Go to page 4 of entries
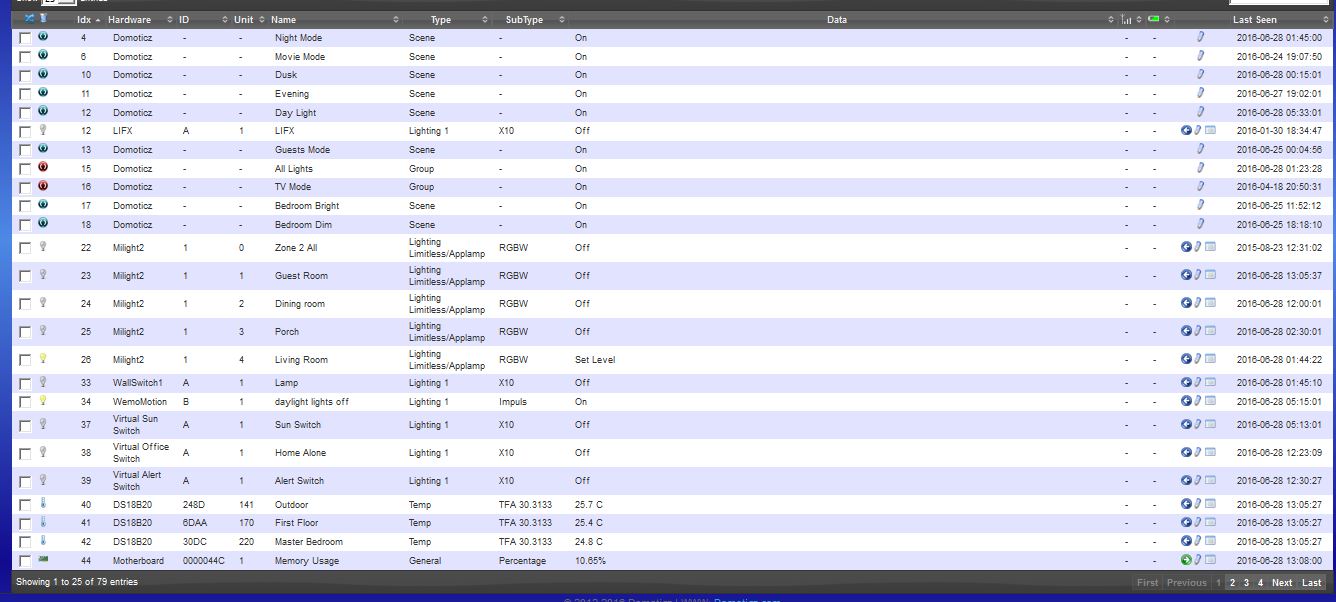 coord(1260,582)
